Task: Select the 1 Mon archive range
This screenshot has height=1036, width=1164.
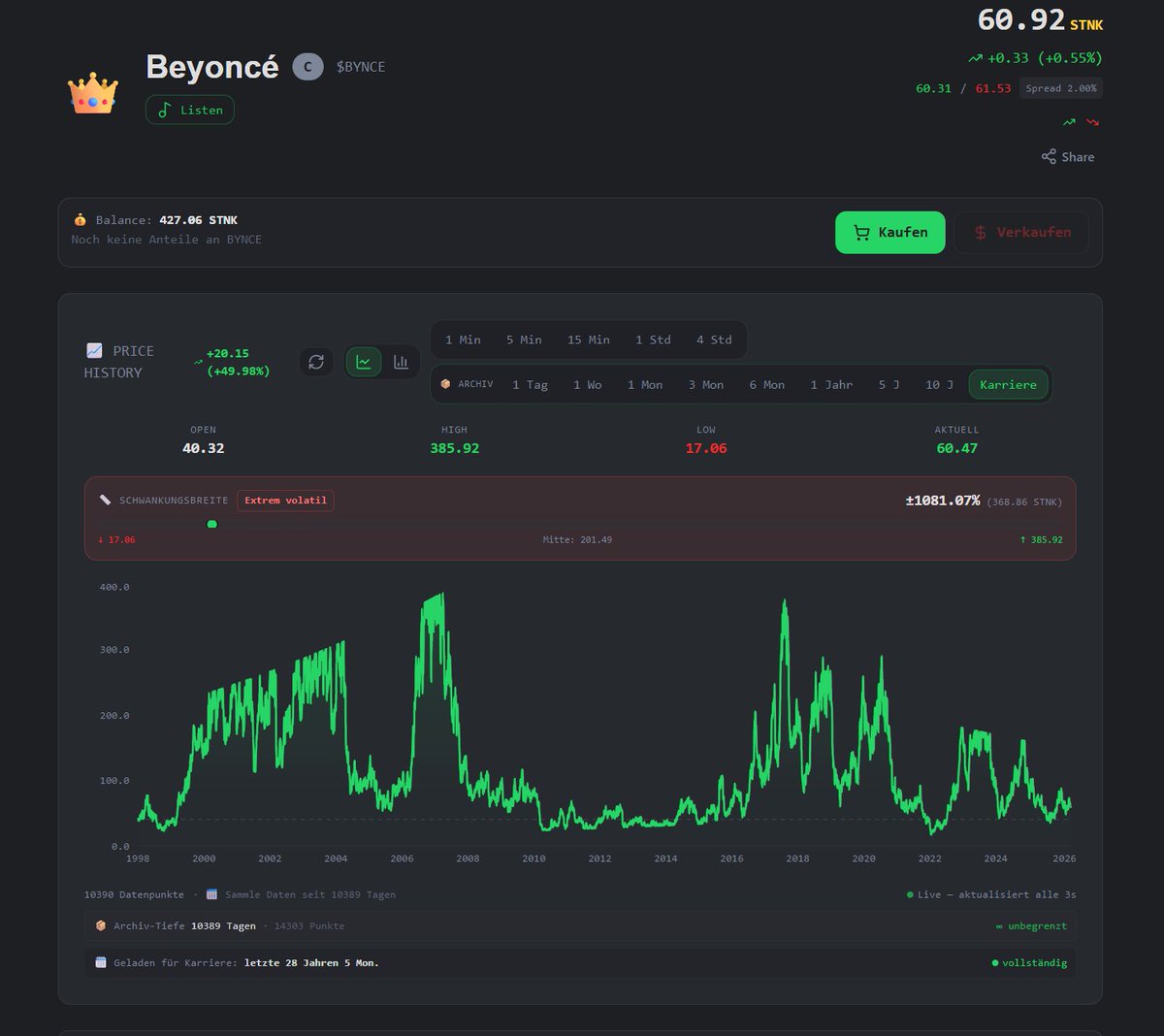Action: [x=645, y=384]
